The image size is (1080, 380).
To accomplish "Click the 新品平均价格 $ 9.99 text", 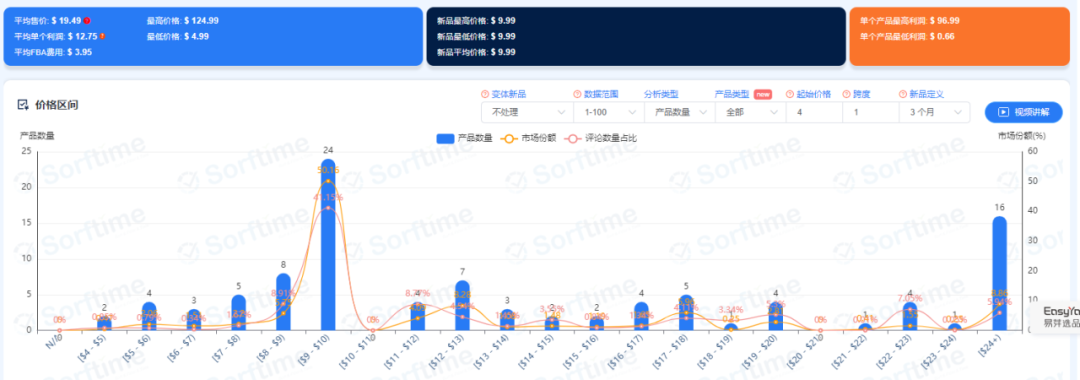I will (476, 52).
